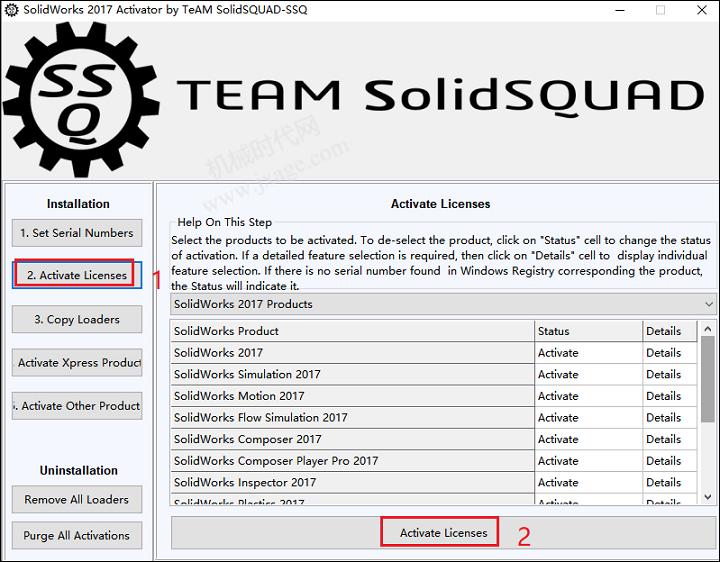Select step 2 Activate Licenses in sidebar

tap(77, 275)
